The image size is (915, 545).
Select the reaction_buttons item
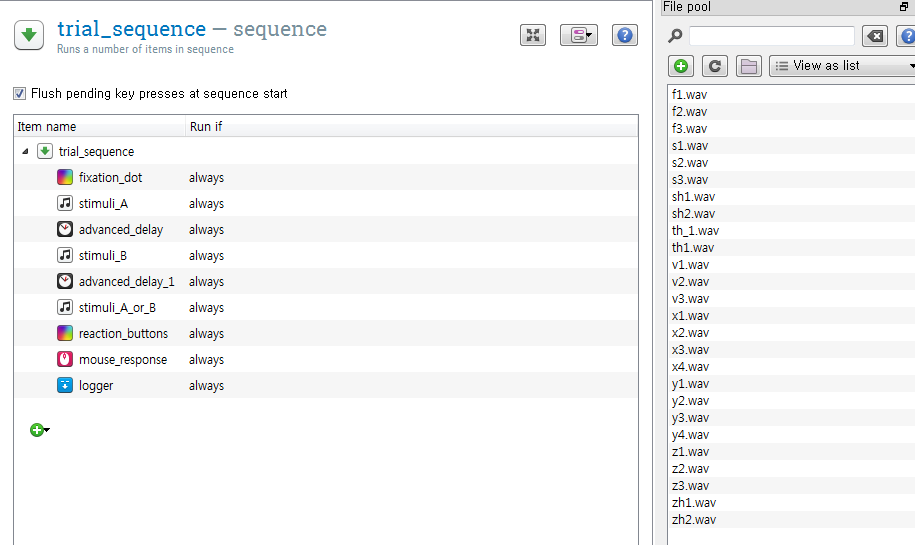[x=123, y=333]
